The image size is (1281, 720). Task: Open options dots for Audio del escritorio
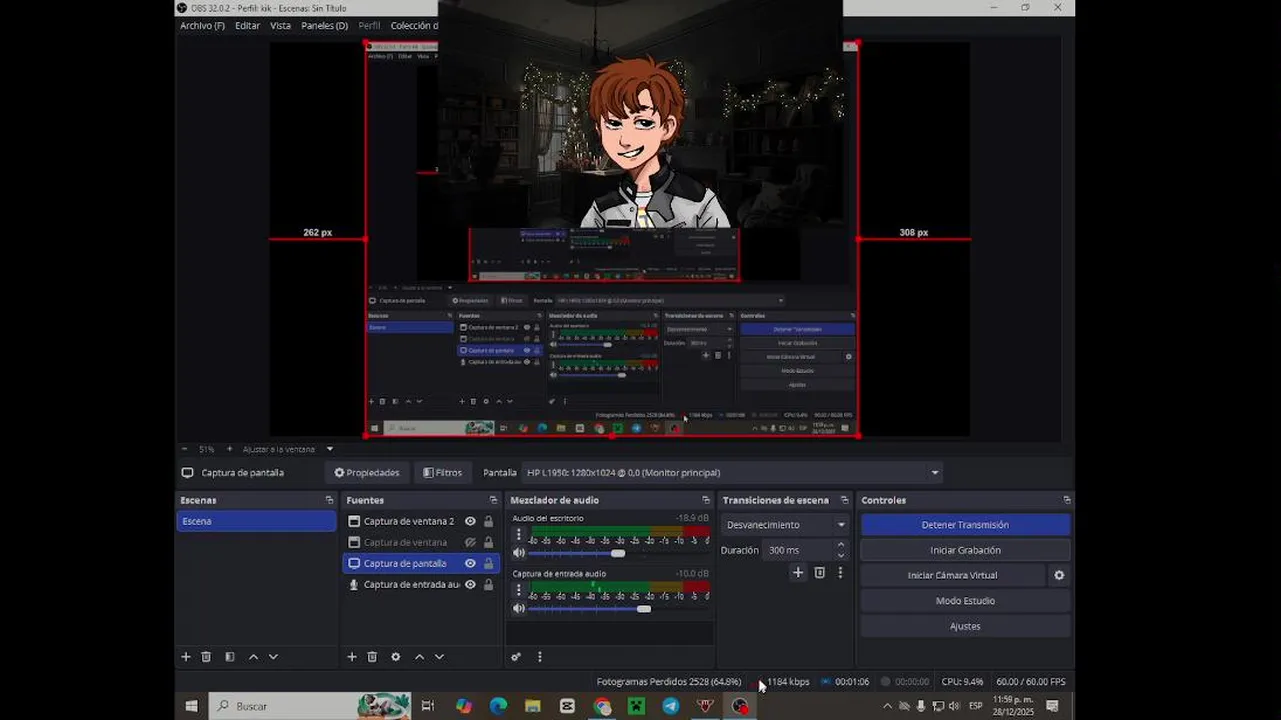tap(518, 535)
